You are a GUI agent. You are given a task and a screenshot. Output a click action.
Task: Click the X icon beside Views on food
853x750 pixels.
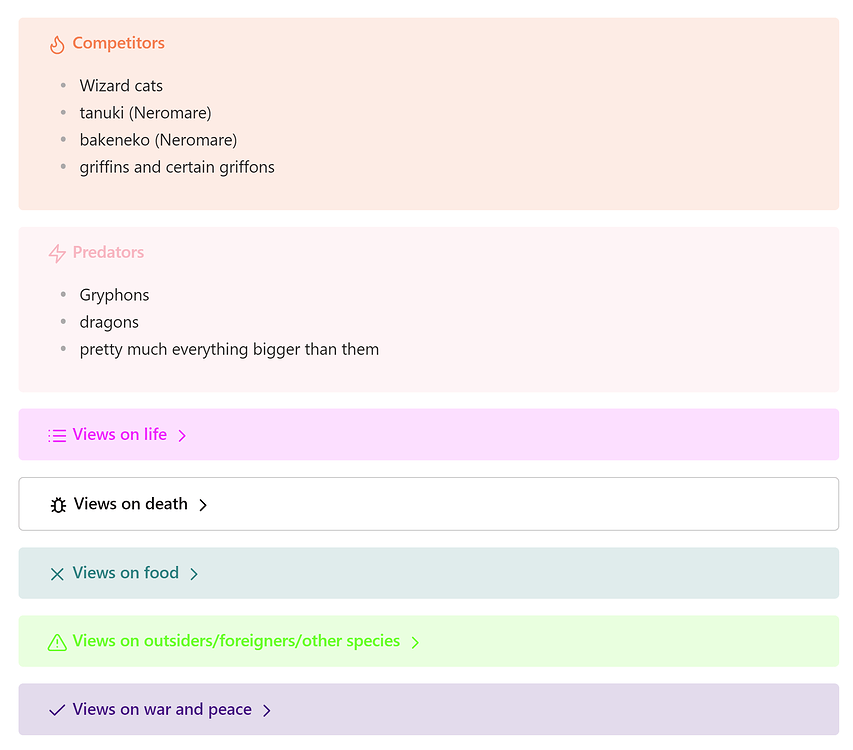(57, 574)
